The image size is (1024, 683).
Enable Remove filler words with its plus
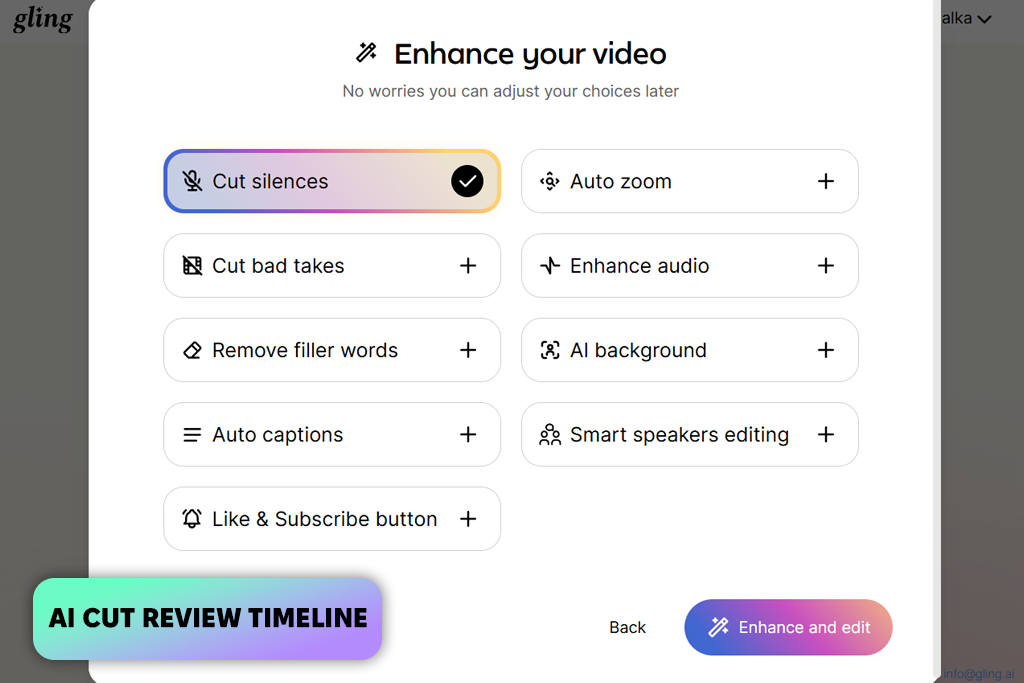[468, 350]
